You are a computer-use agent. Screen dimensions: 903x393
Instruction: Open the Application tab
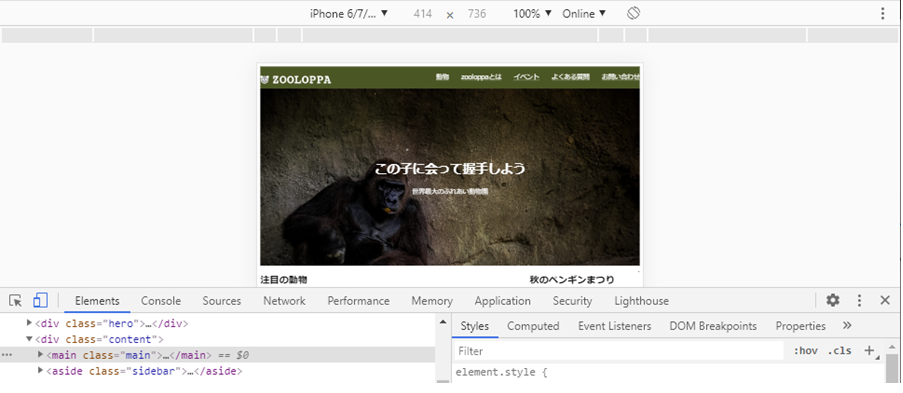(503, 301)
